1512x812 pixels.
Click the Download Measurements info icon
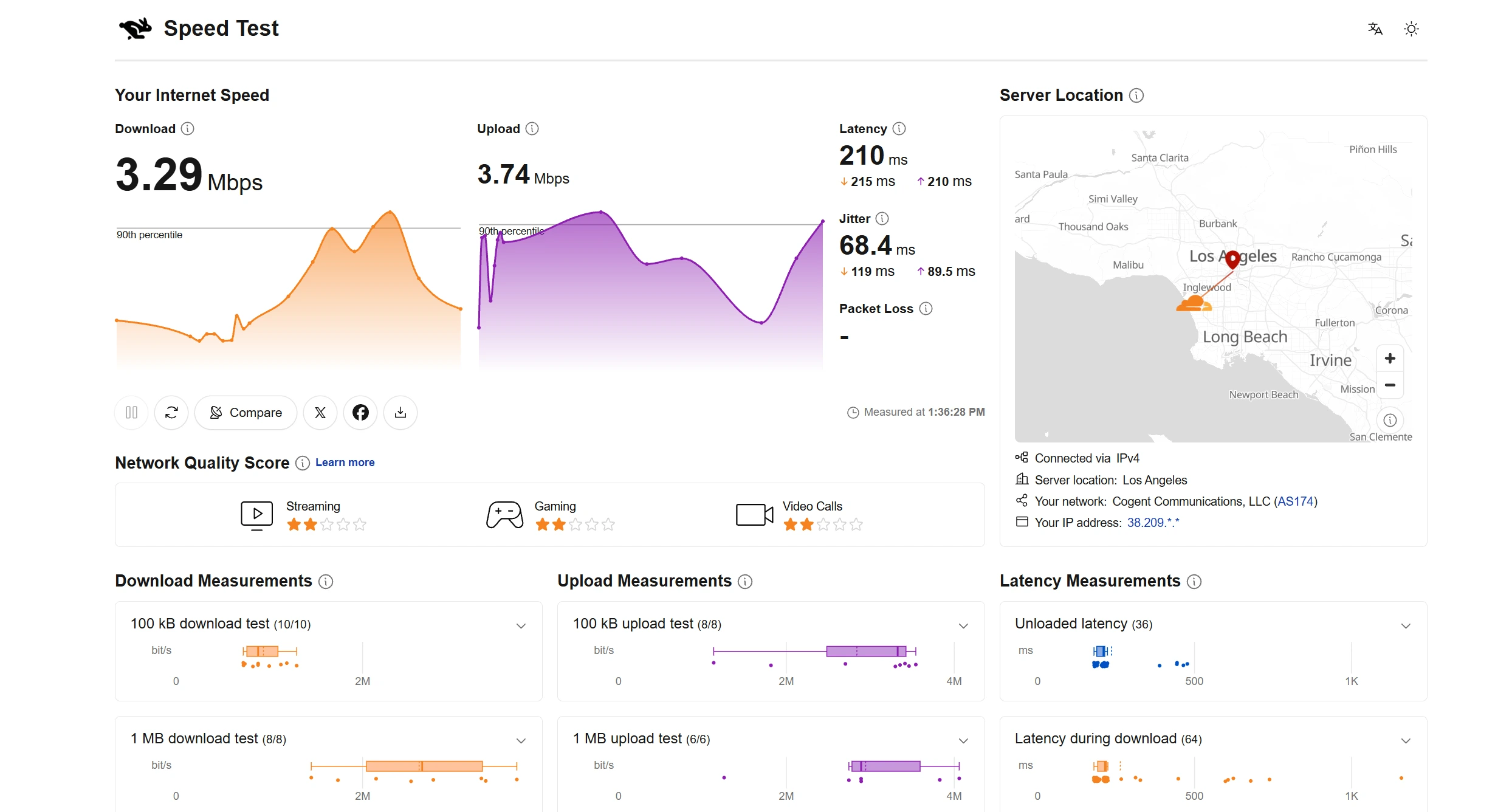coord(326,582)
